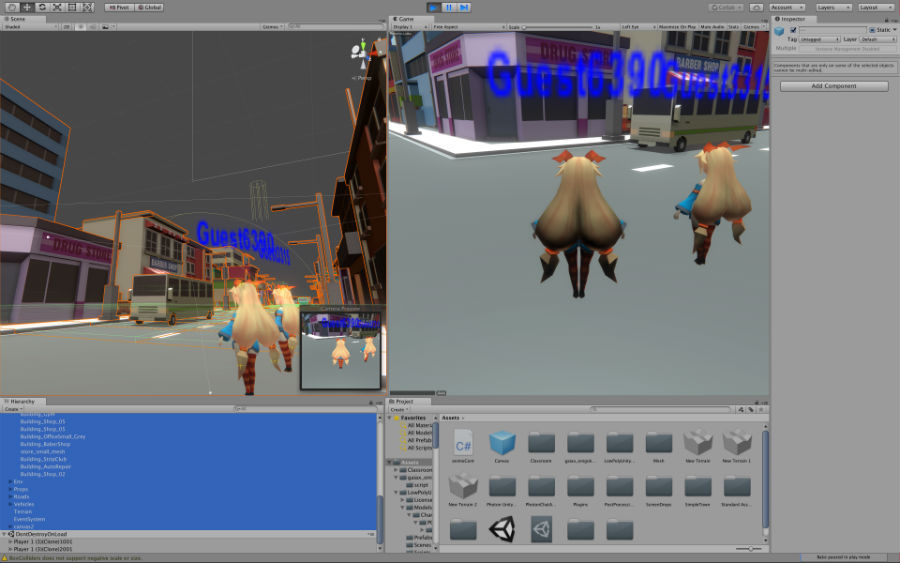Select the Move tool in the toolbar
Screen dimensions: 900x563
click(27, 7)
